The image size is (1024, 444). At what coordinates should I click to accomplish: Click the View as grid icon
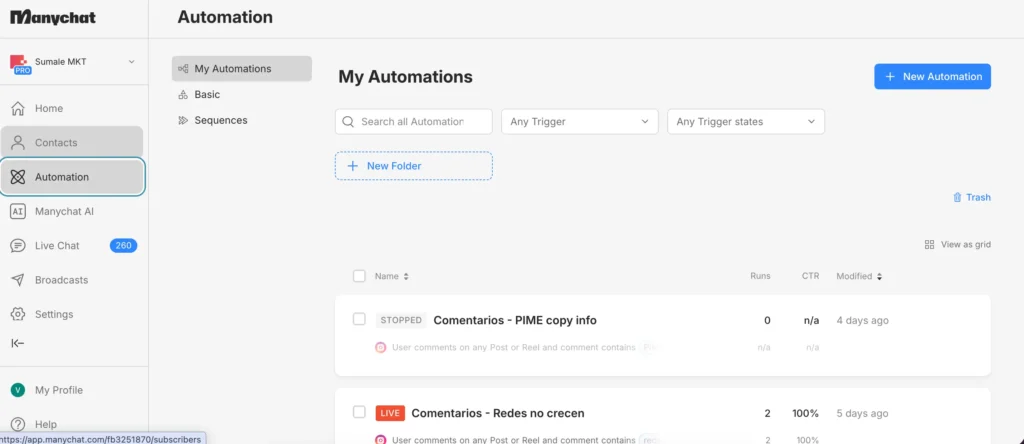[x=929, y=245]
